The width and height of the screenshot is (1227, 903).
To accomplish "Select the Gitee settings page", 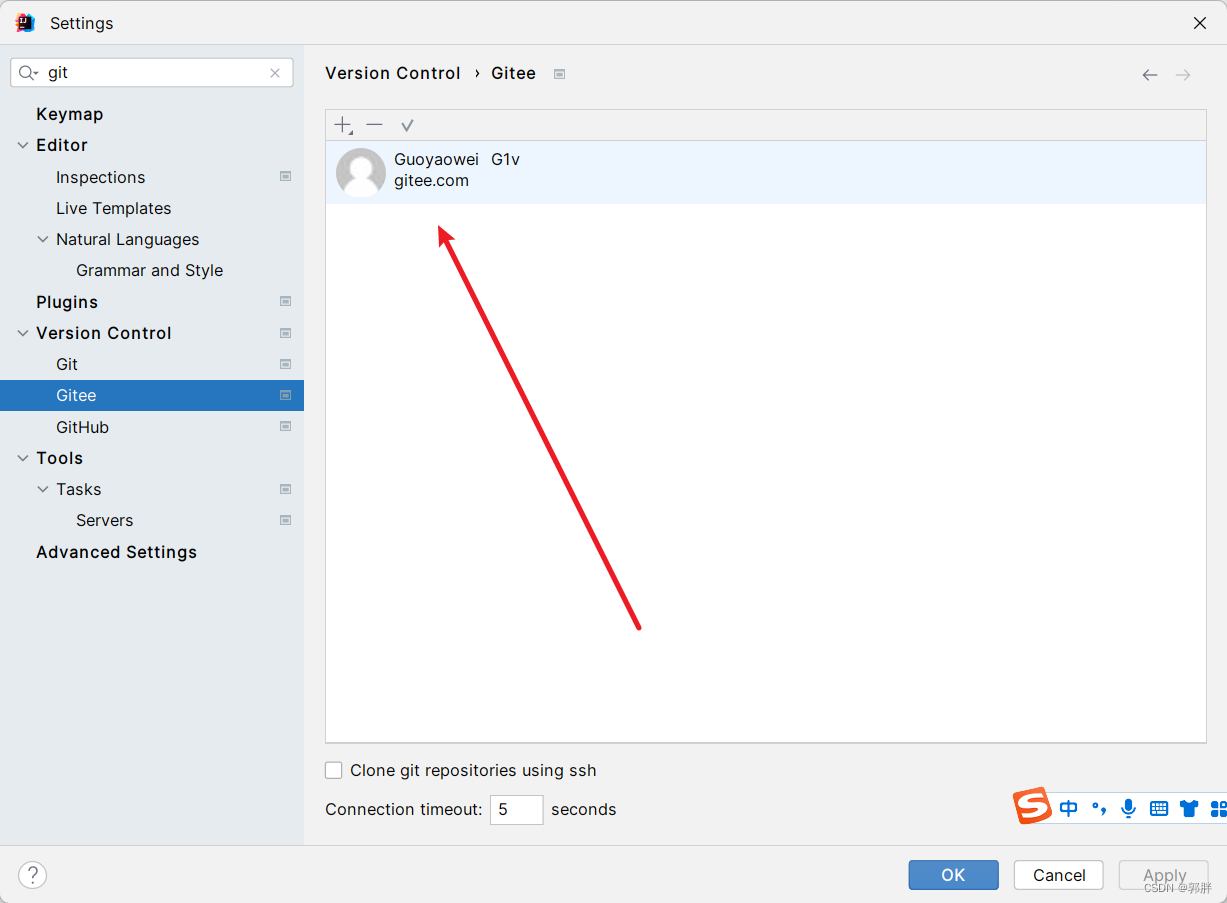I will click(152, 395).
